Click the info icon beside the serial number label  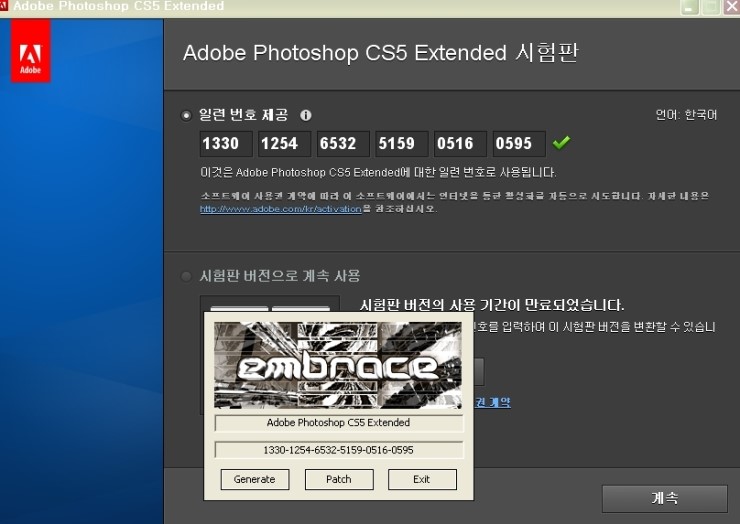[306, 115]
